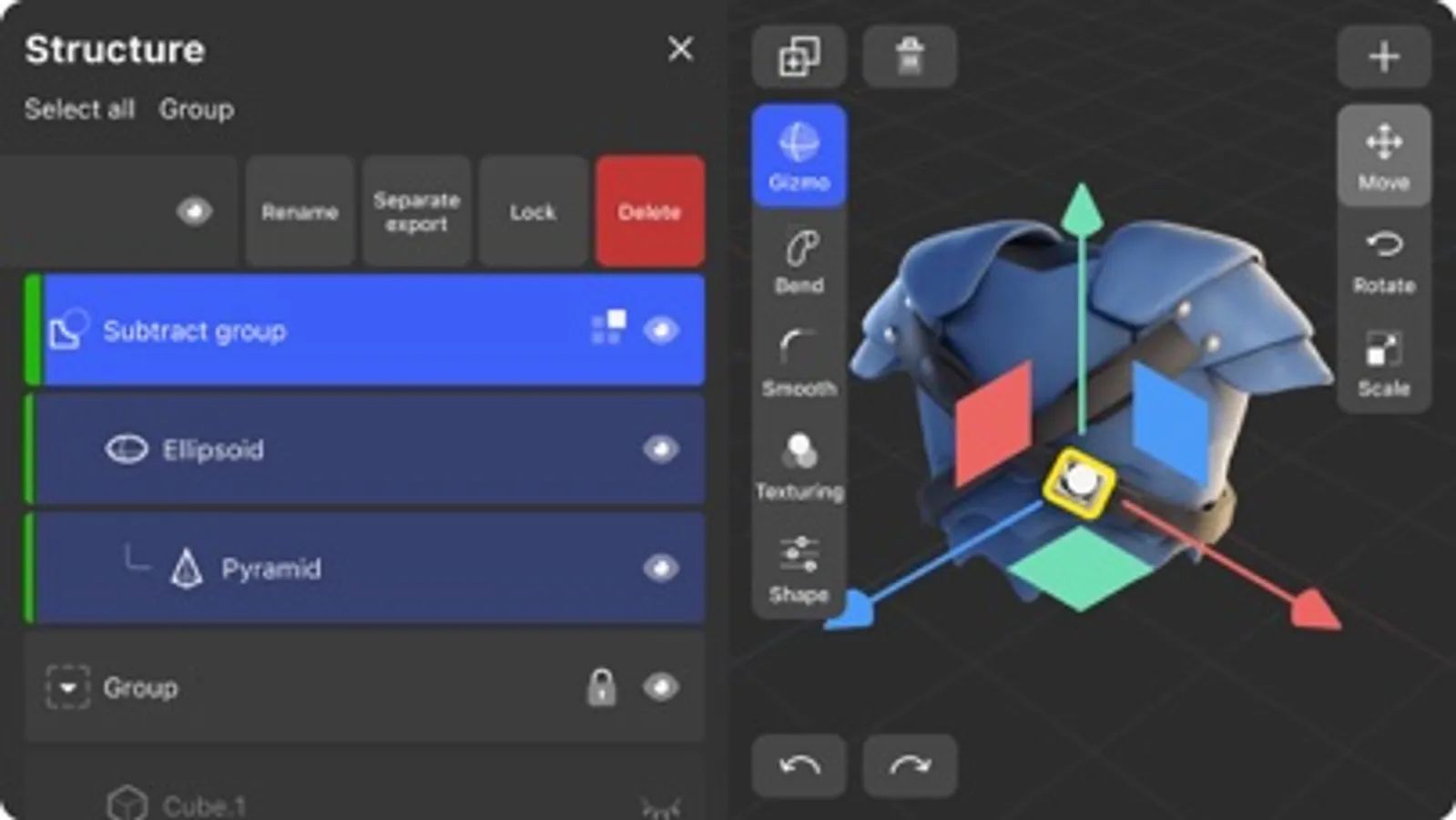Toggle visibility eye beside Rename button
The width and height of the screenshot is (1456, 820).
[194, 211]
